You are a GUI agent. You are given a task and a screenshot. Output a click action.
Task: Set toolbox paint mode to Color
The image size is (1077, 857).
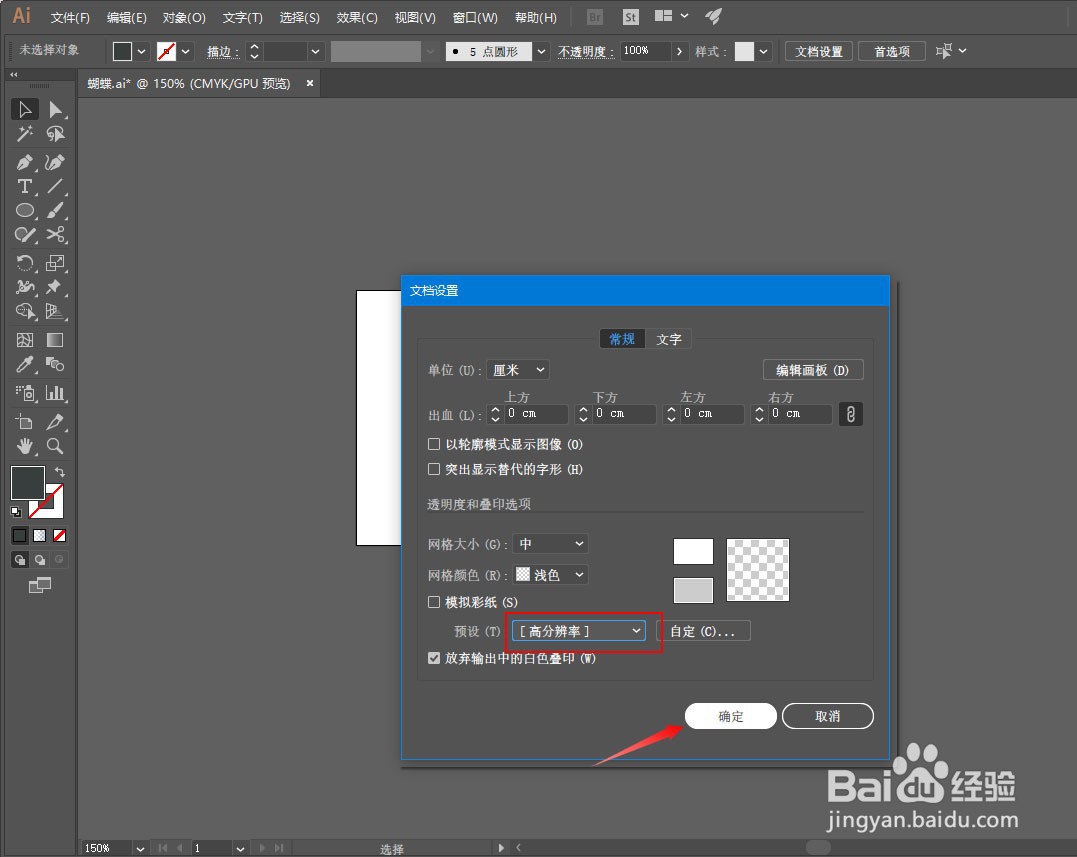[x=19, y=536]
